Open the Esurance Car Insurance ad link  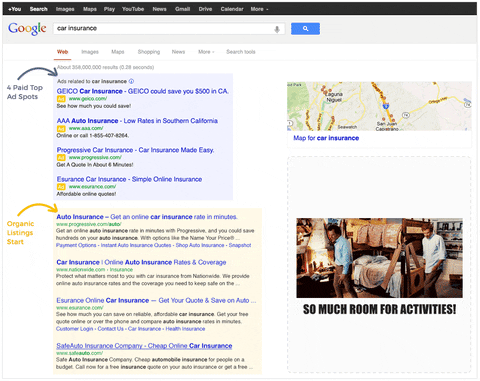click(x=129, y=179)
